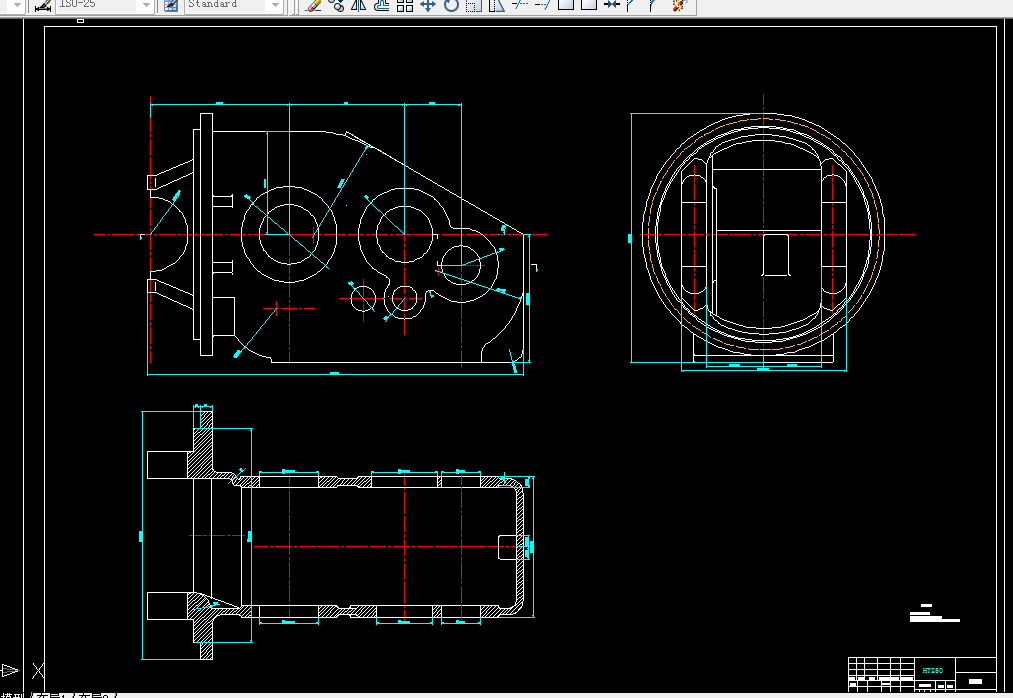Open the leftmost style dropdown arrow

17,5
